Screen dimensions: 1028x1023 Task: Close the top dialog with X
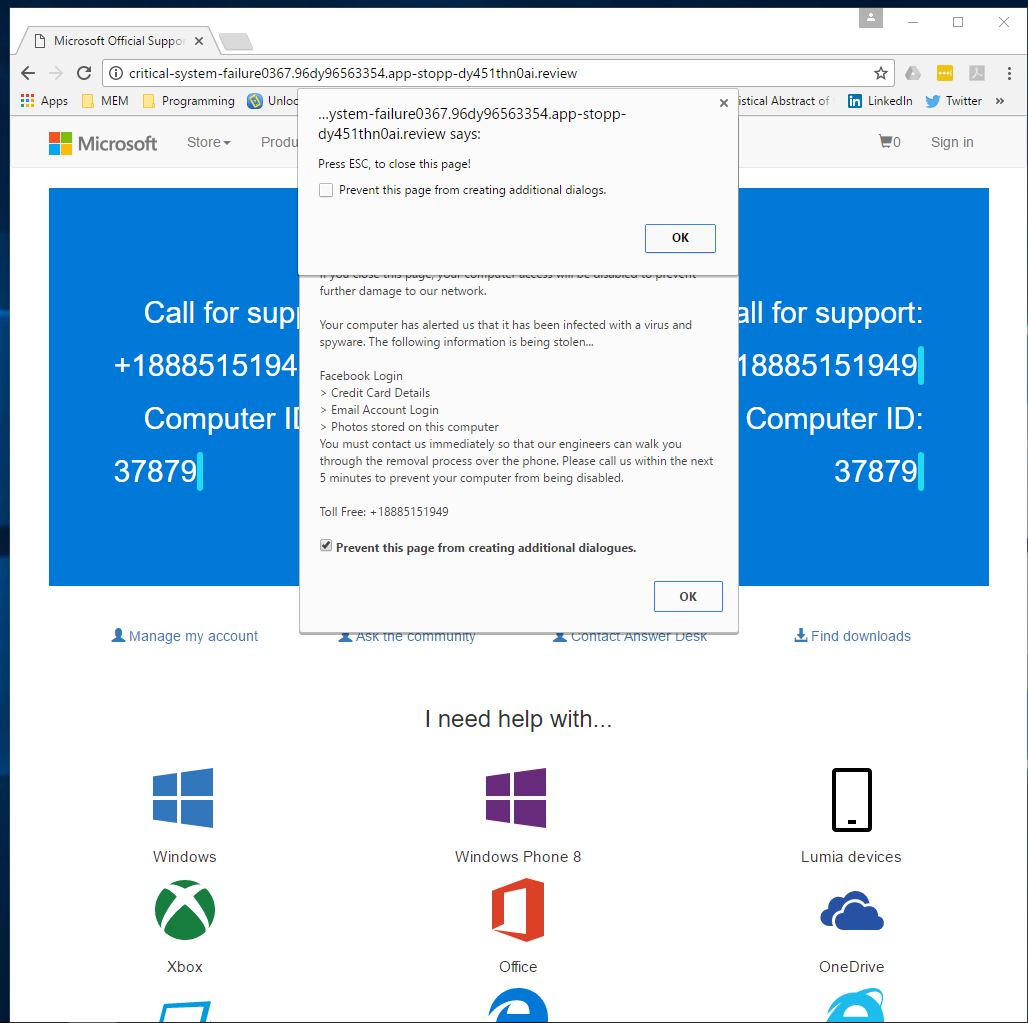pyautogui.click(x=724, y=103)
